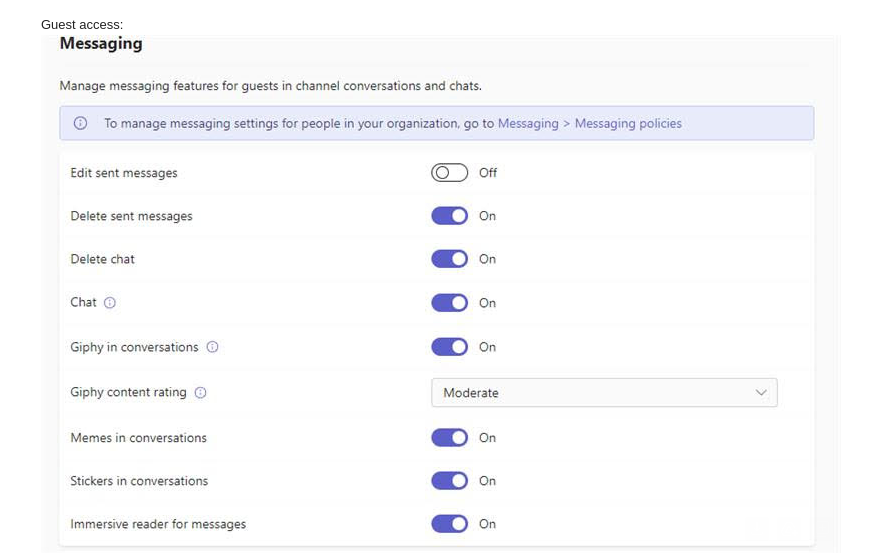Click the Immersive reader for messages label
This screenshot has width=878, height=553.
coord(158,524)
